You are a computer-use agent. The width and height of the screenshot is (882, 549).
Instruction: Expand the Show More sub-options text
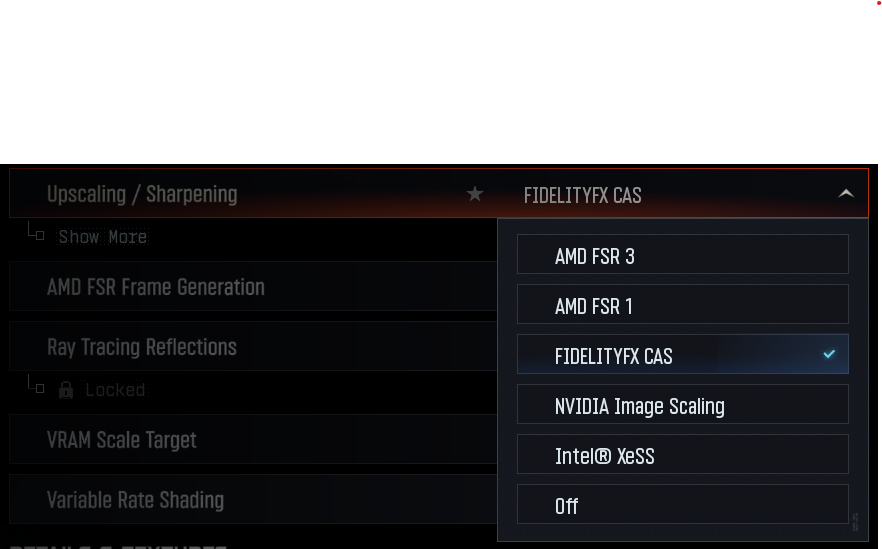[103, 237]
